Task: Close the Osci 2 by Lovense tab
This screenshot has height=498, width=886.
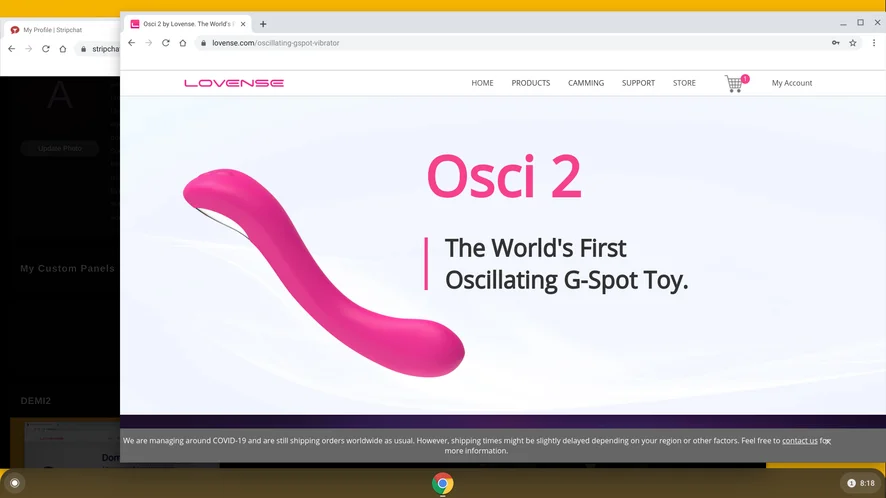Action: [x=243, y=24]
